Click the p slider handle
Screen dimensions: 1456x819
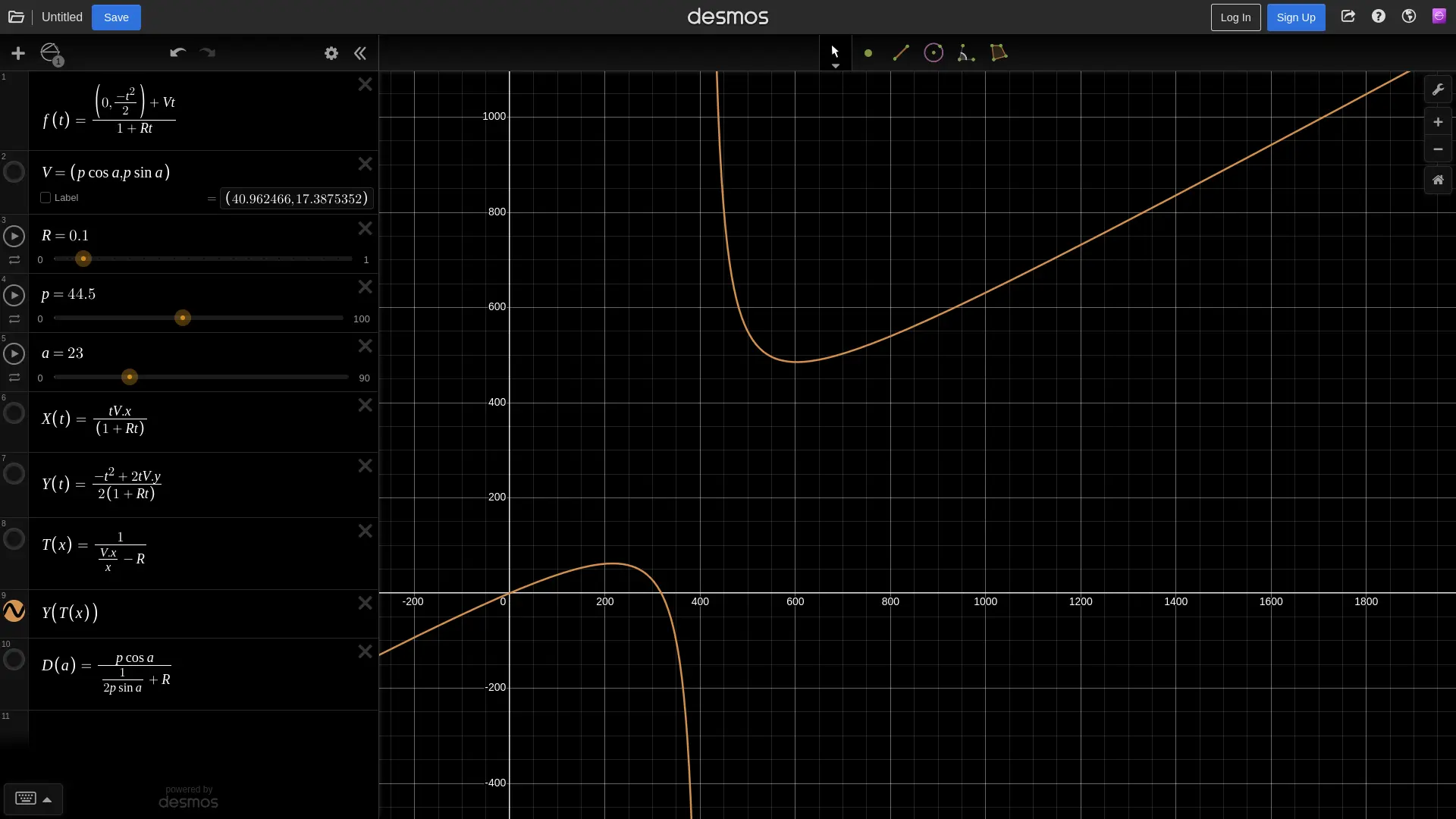[x=183, y=318]
